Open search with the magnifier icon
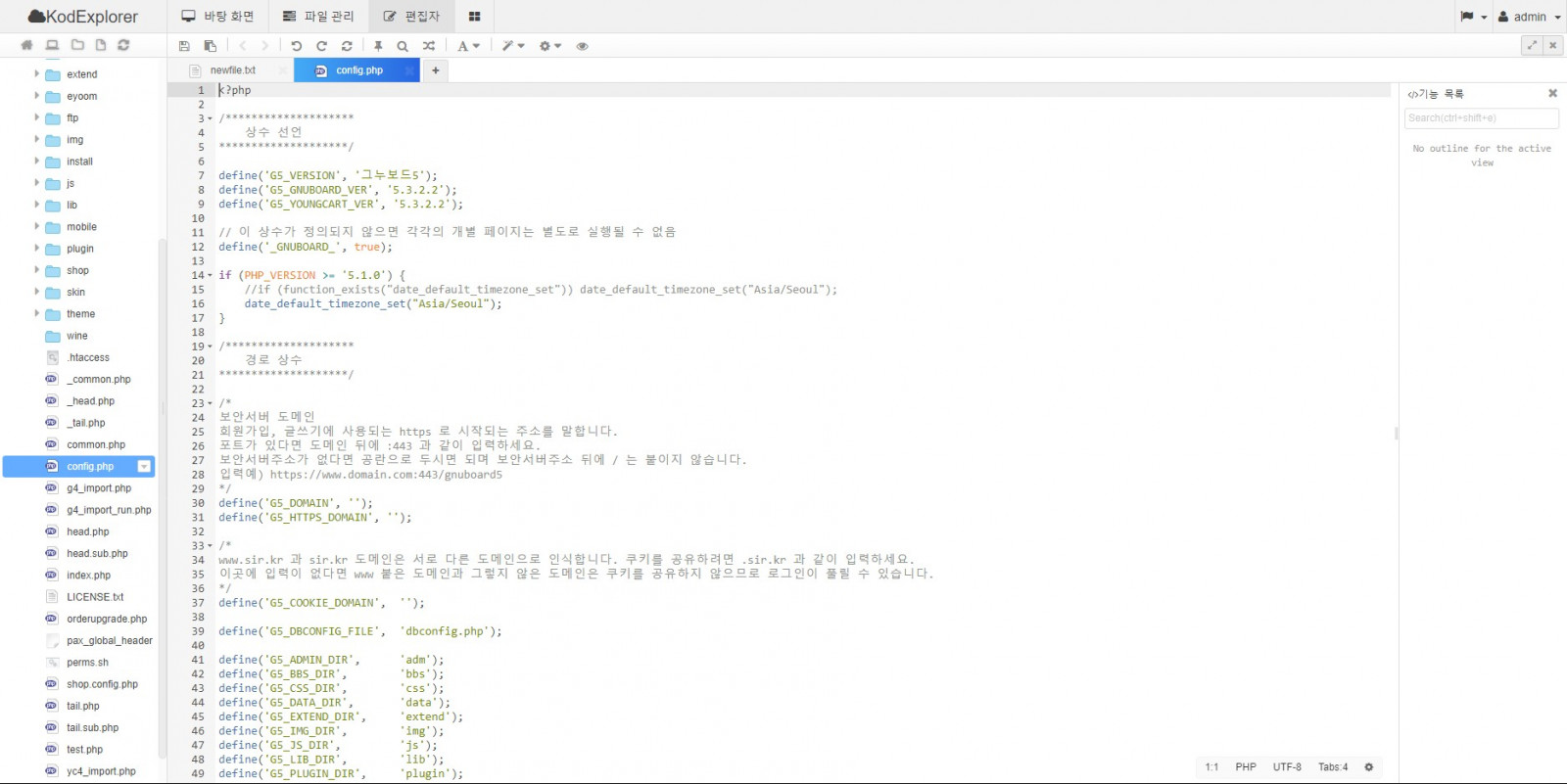This screenshot has width=1567, height=784. [x=403, y=46]
